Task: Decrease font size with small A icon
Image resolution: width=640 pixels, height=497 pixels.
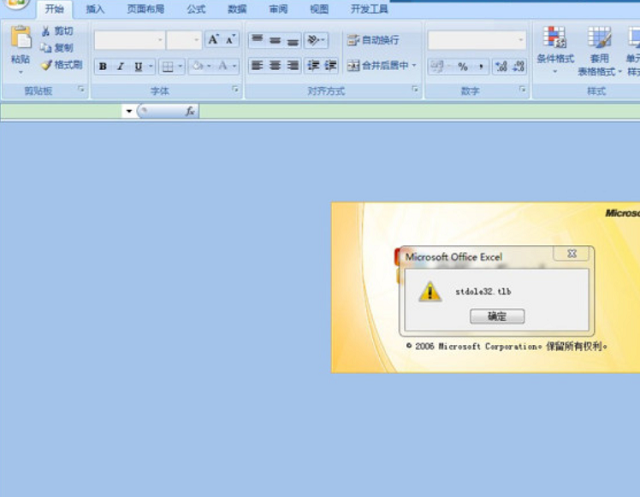Action: [x=230, y=40]
